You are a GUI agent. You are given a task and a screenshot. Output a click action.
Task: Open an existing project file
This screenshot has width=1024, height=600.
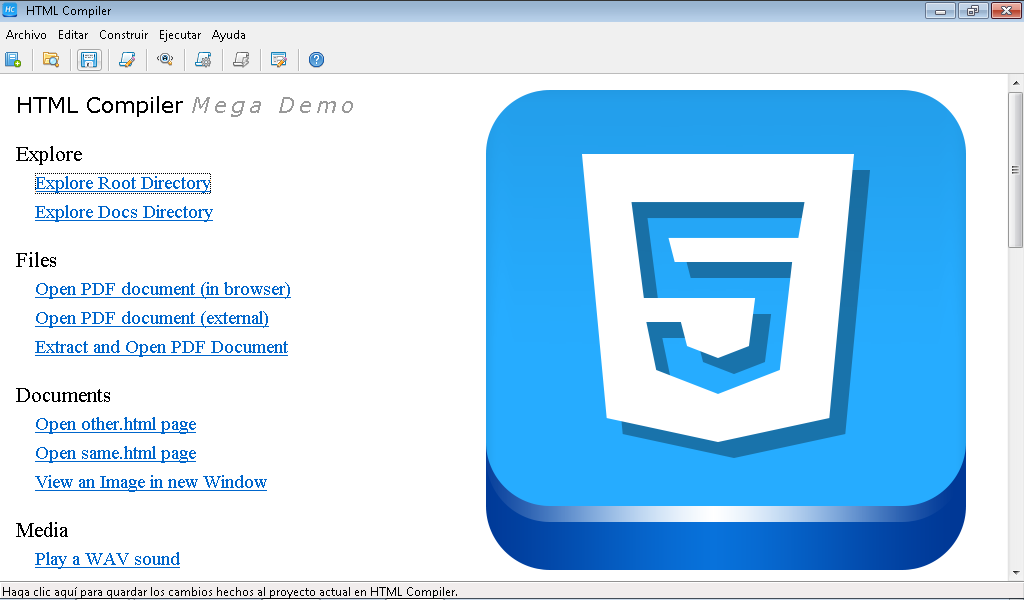click(50, 59)
